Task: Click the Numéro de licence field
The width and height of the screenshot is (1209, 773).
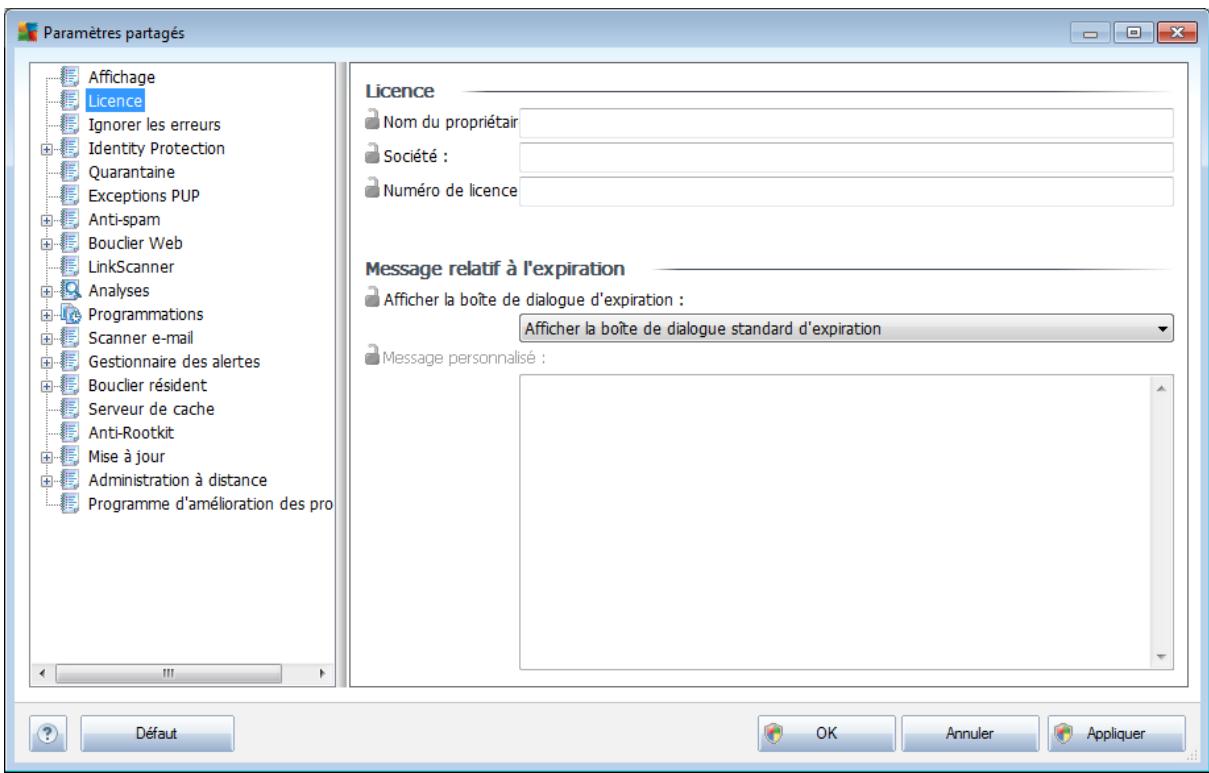Action: pos(846,190)
